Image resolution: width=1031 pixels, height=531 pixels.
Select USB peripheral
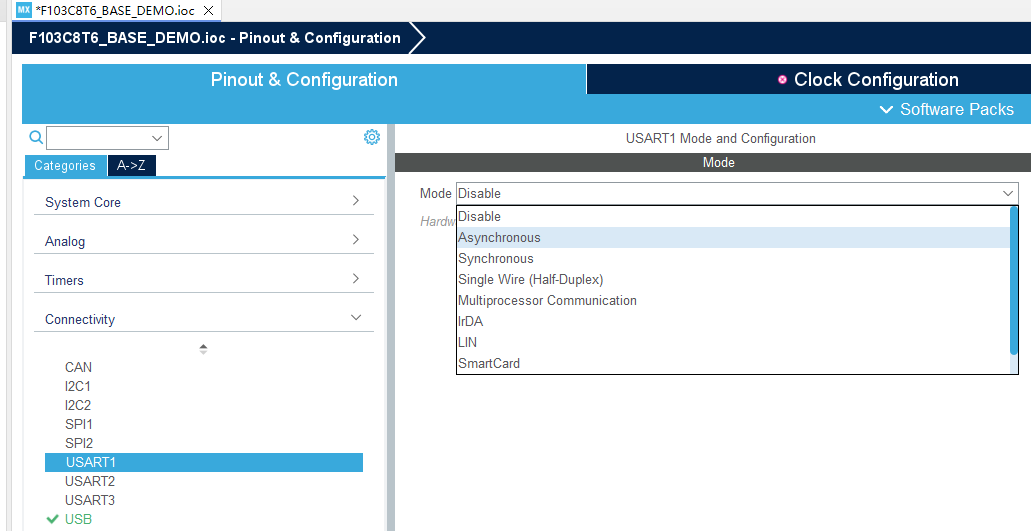(x=78, y=519)
